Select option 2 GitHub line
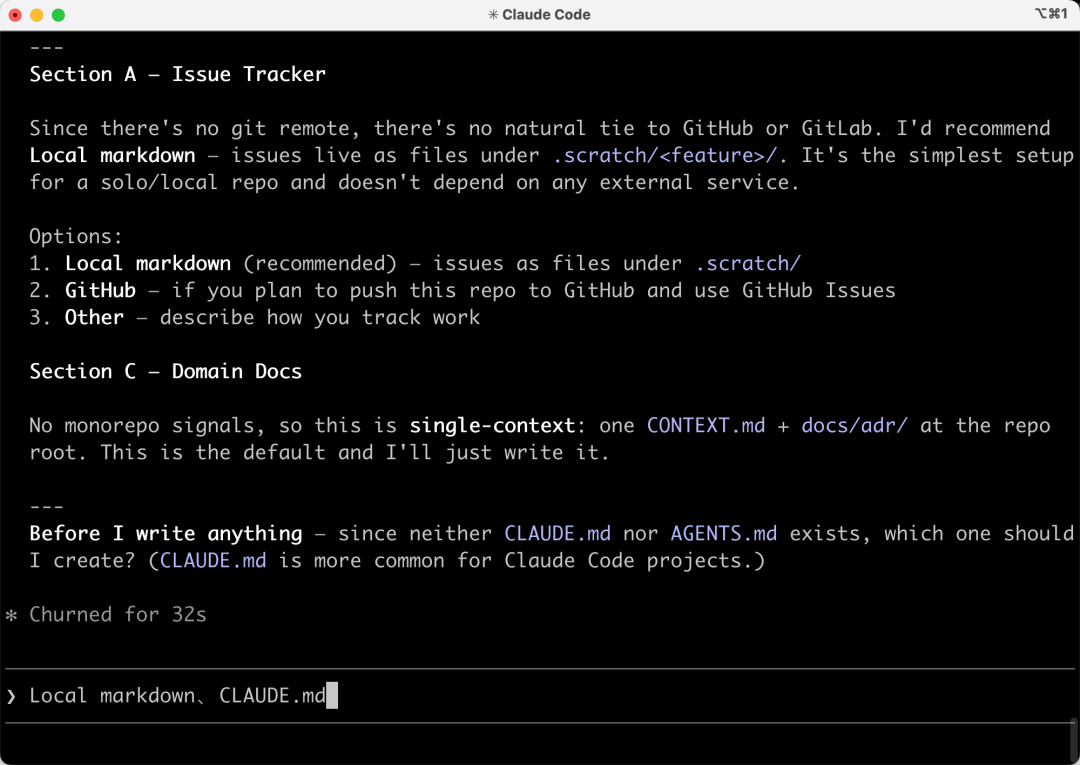Screen dimensions: 1080x765 tap(462, 291)
